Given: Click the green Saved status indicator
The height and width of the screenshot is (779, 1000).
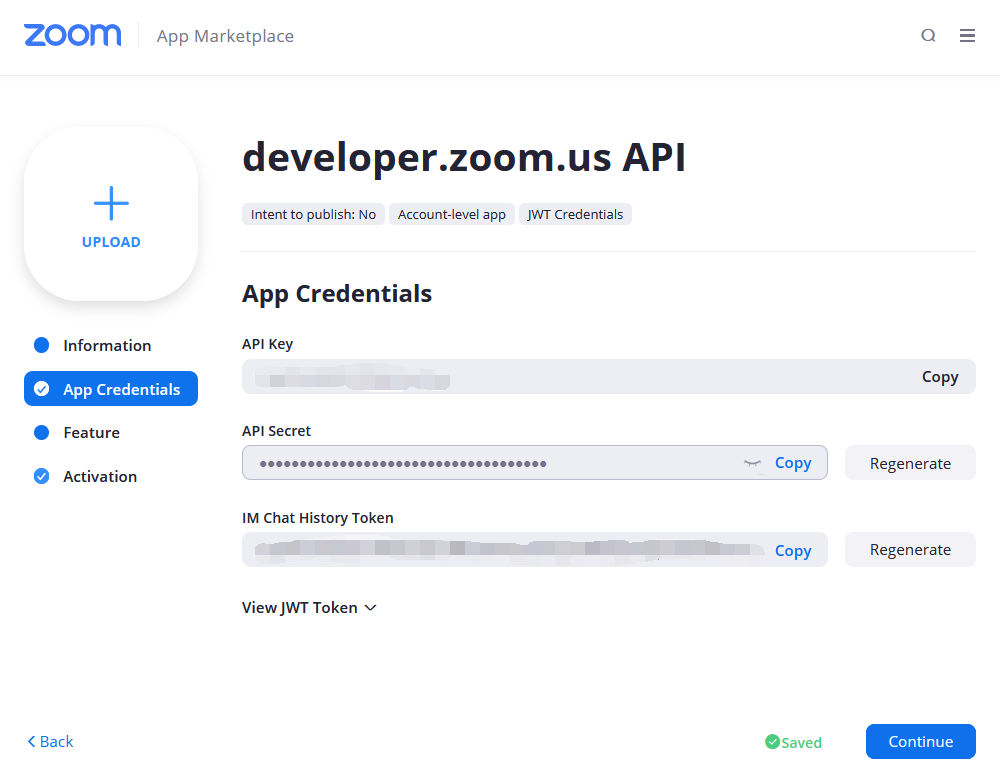Looking at the screenshot, I should [x=793, y=742].
